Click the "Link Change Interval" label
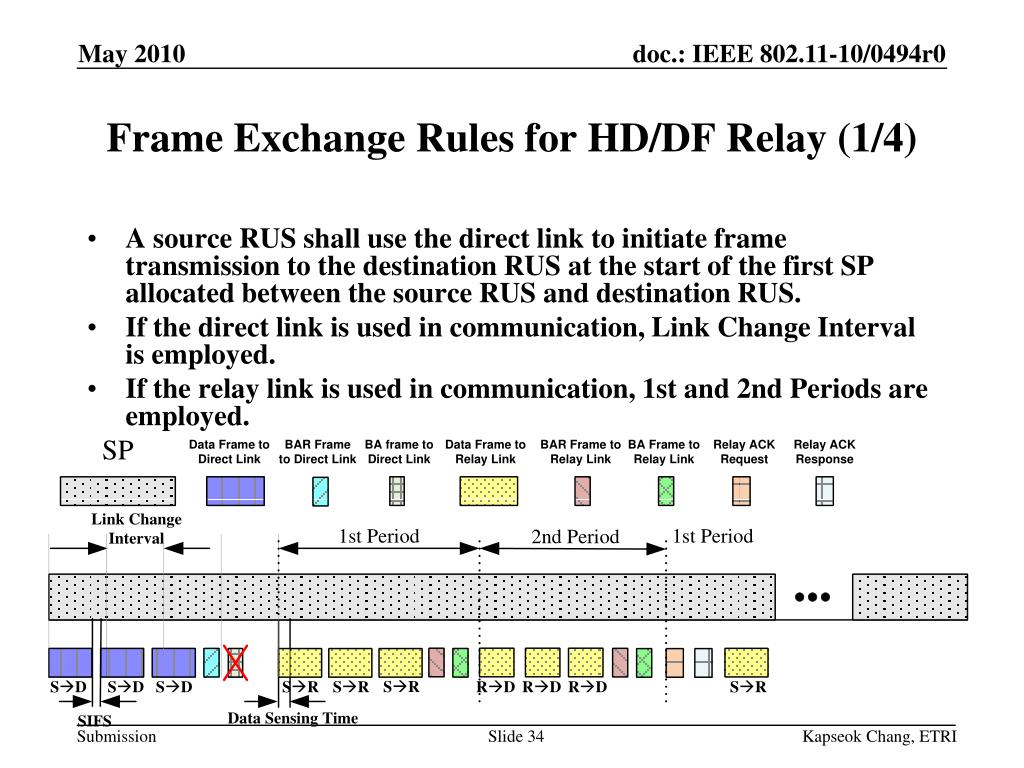This screenshot has width=1024, height=768. coord(136,529)
